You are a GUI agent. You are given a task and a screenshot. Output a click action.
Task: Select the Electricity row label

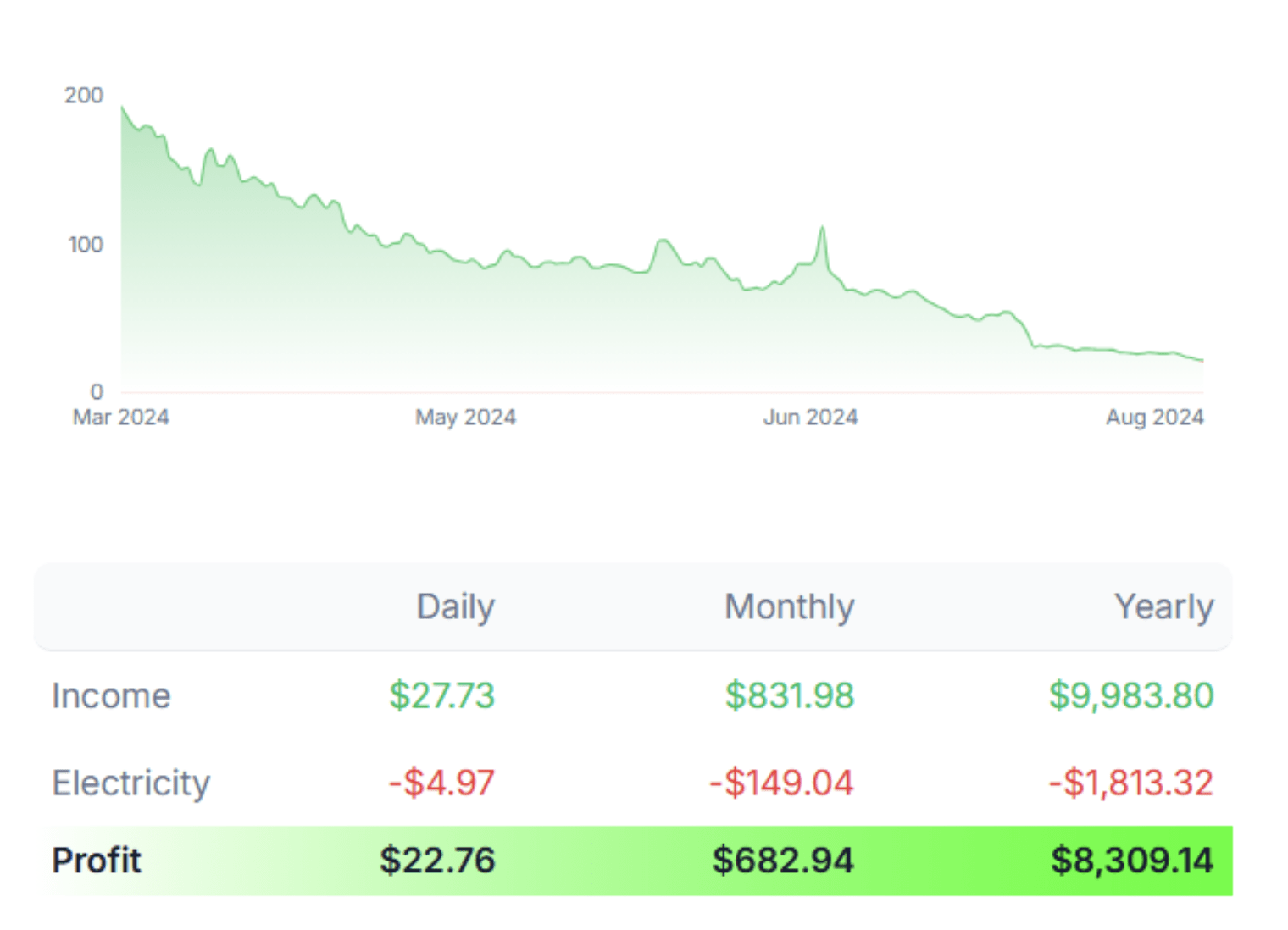tap(130, 783)
